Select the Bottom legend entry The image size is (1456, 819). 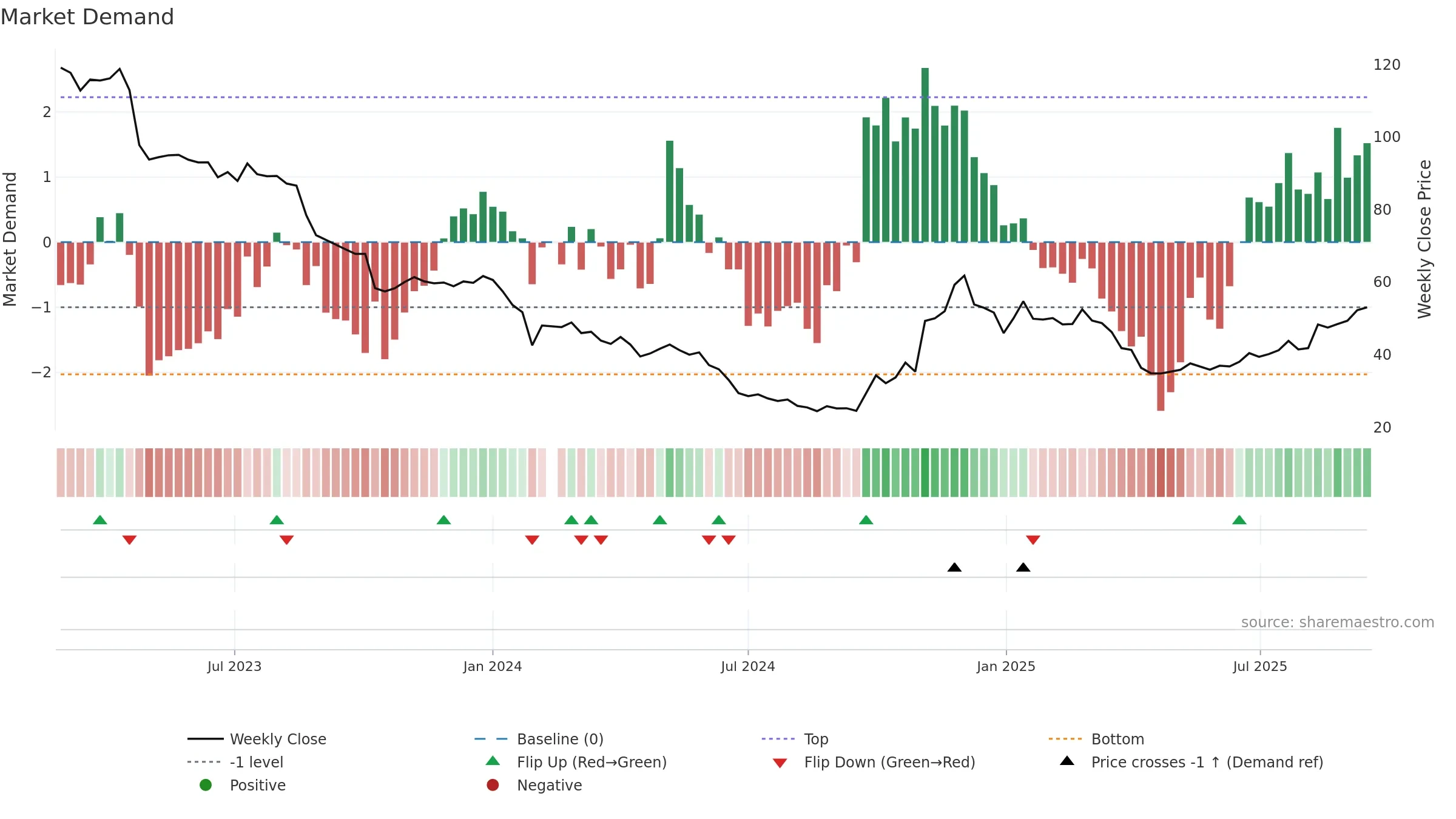1096,739
